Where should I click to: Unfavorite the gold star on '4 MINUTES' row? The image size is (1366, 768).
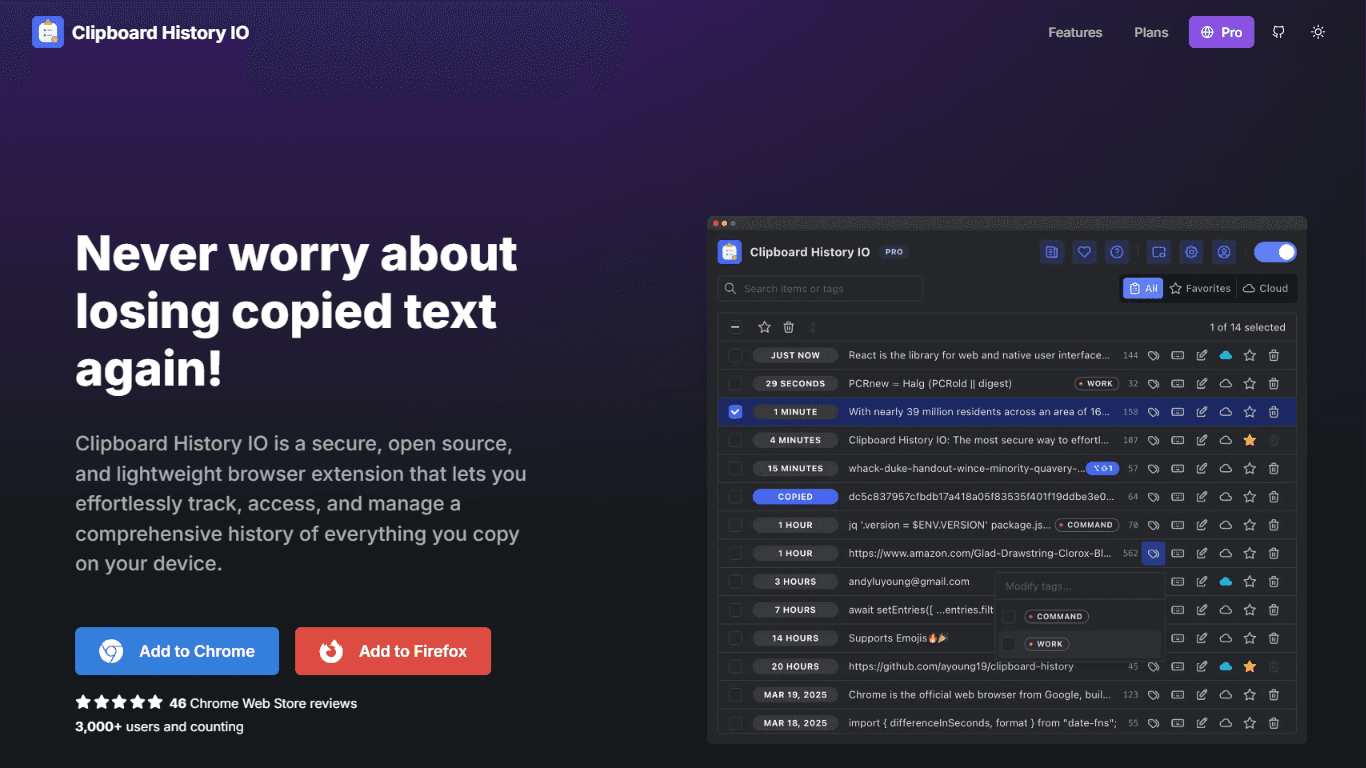coord(1250,440)
